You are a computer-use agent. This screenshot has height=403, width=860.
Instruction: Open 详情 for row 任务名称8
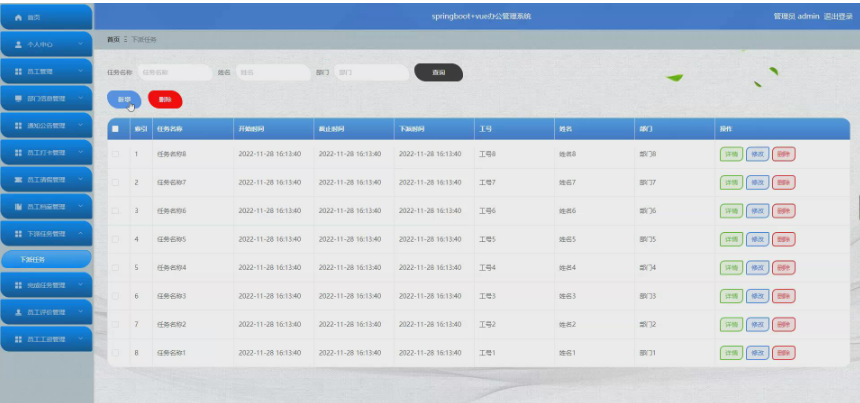tap(731, 154)
